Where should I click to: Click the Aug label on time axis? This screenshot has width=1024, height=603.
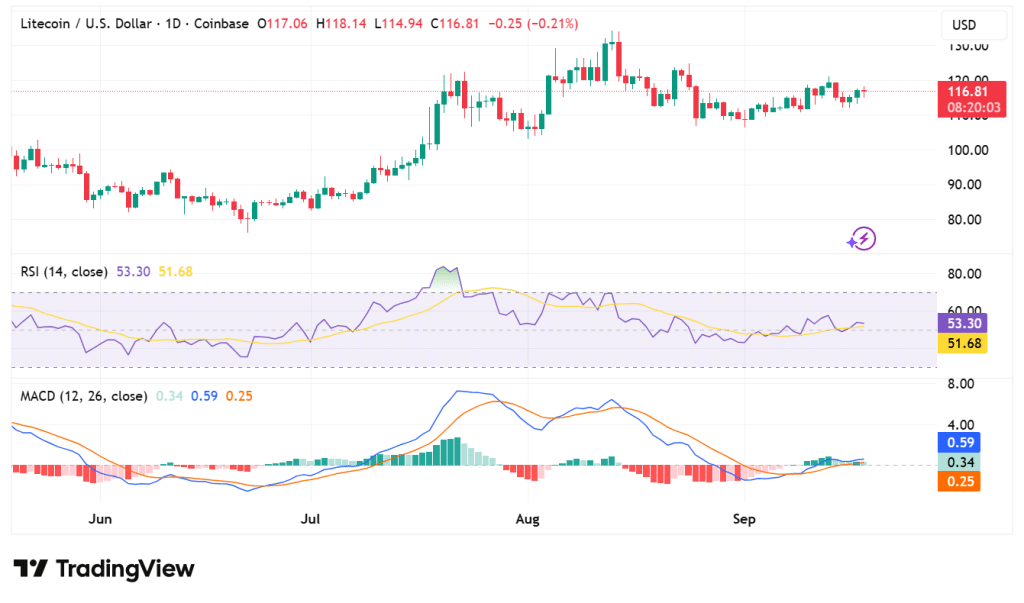click(528, 519)
